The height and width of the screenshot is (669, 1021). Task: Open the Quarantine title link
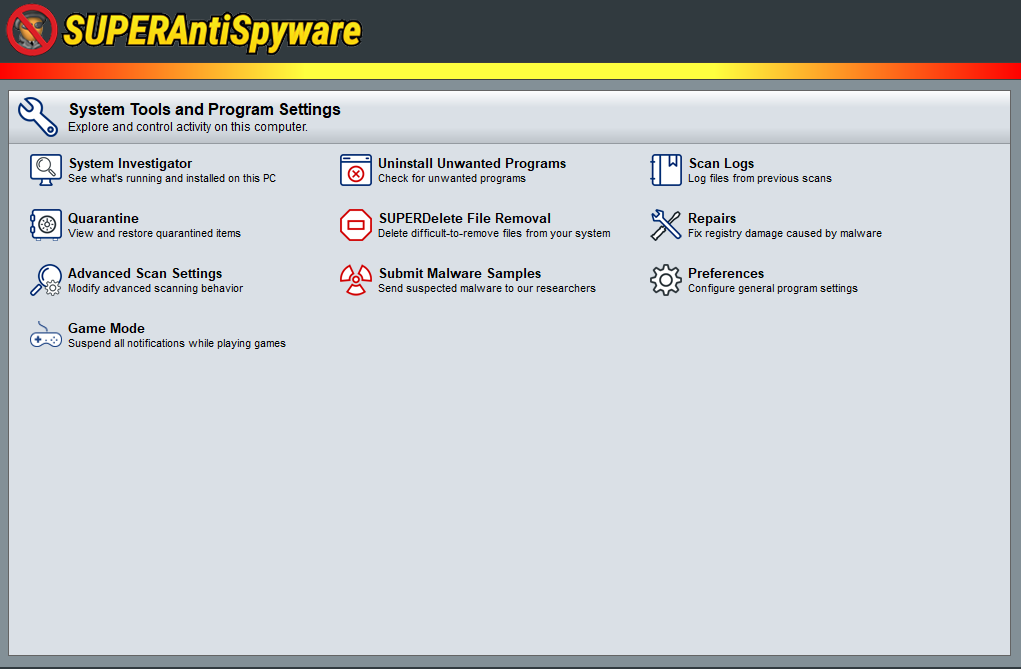(x=104, y=218)
